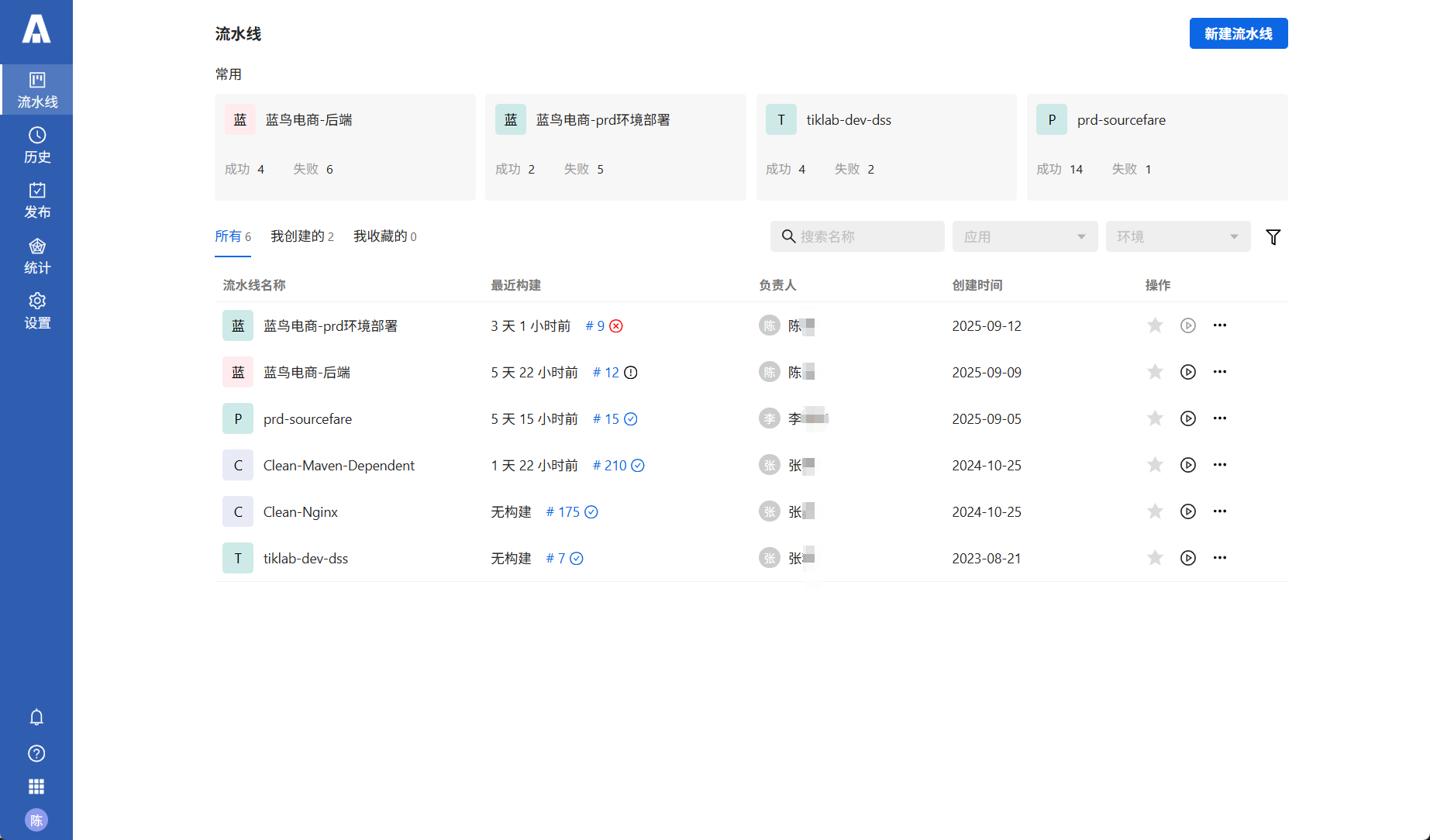Click the 新建流水线 button

click(1238, 33)
